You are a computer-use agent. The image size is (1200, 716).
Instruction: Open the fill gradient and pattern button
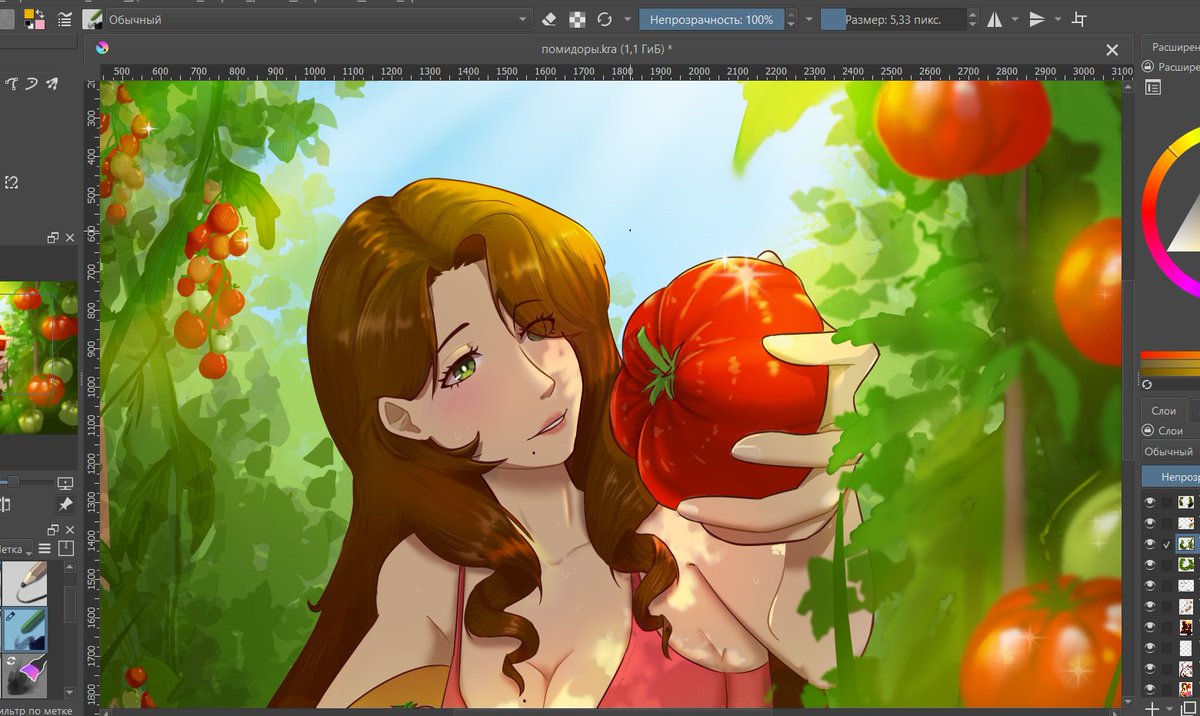point(7,19)
